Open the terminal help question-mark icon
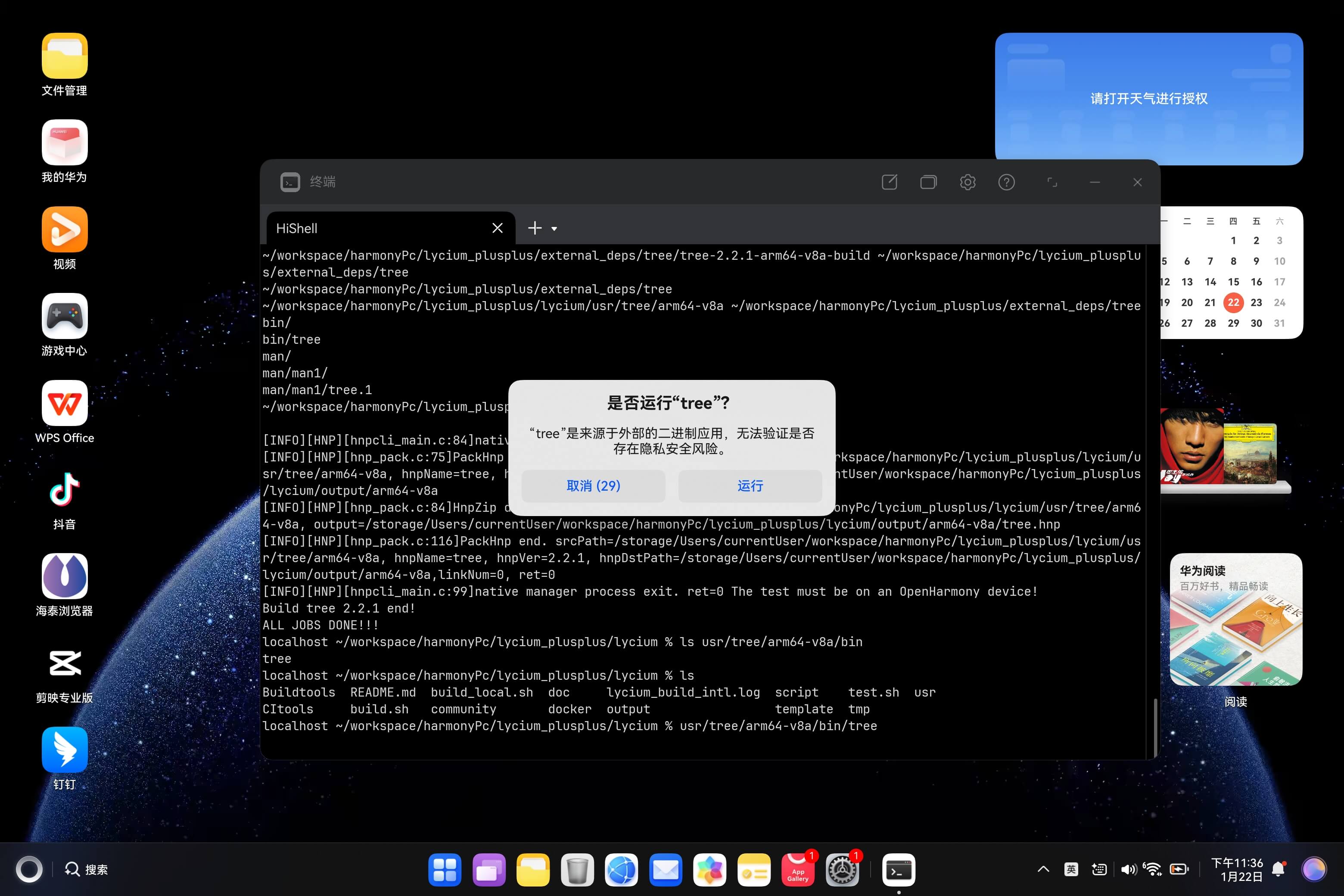1344x896 pixels. pos(1006,182)
